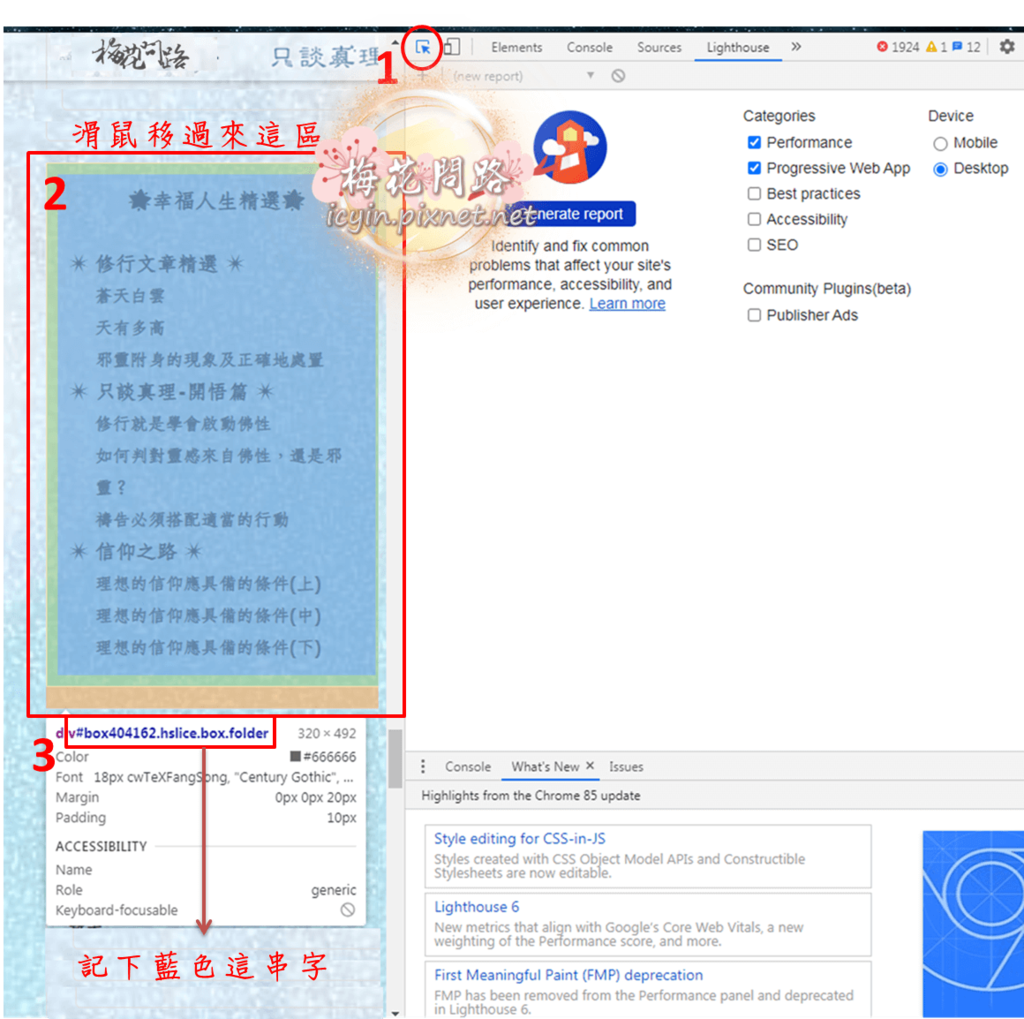The image size is (1024, 1019).
Task: Open the Lighthouse 6 news link
Action: coord(477,907)
